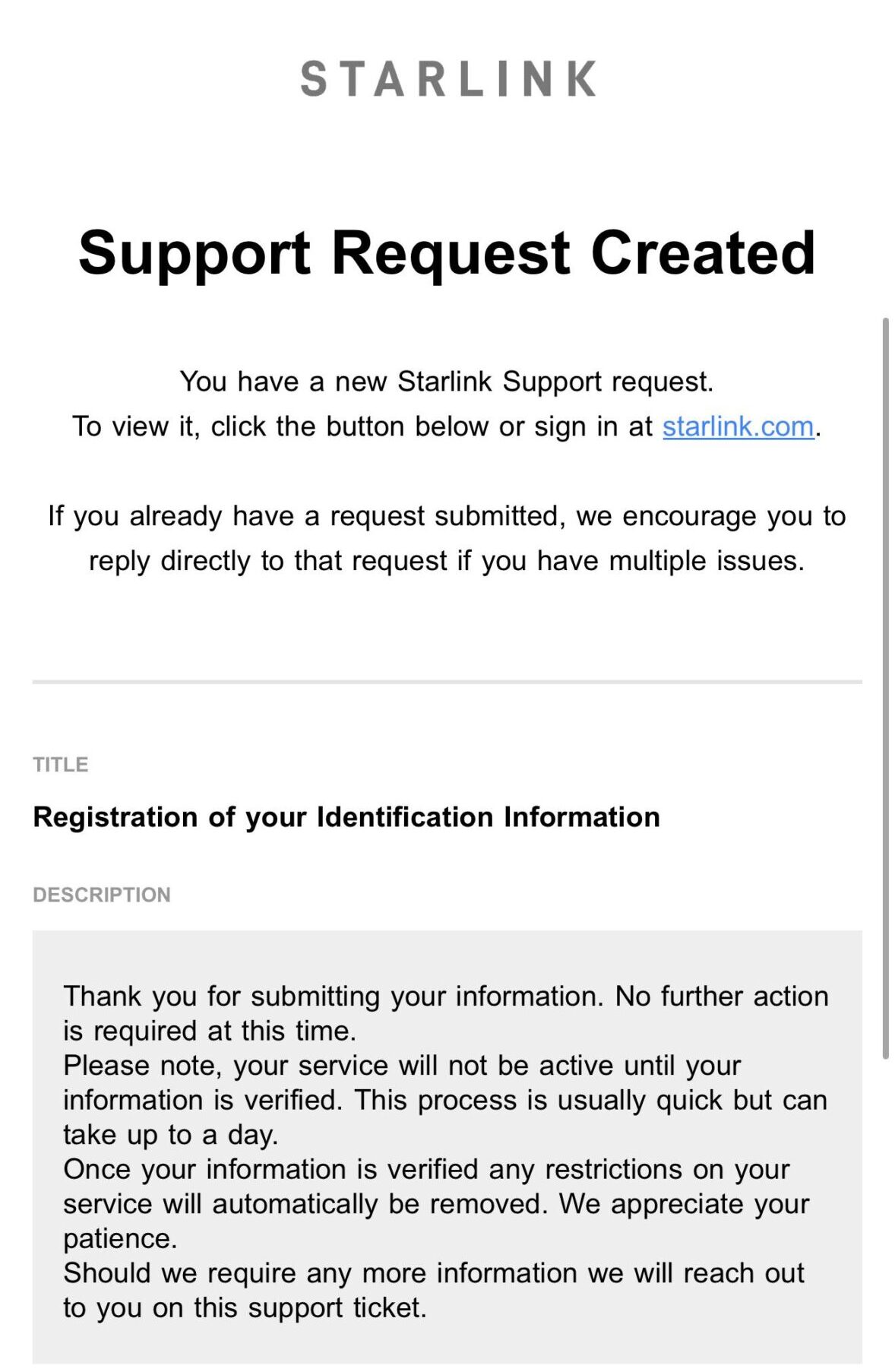895x1372 pixels.
Task: Click 'Once your information is verified' line
Action: [x=427, y=1169]
